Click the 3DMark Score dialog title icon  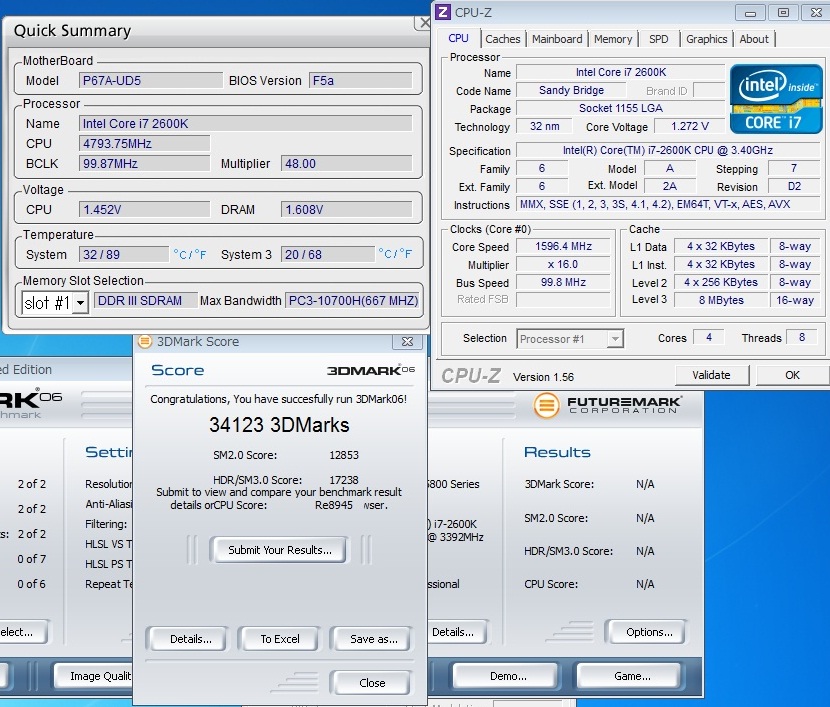point(145,342)
